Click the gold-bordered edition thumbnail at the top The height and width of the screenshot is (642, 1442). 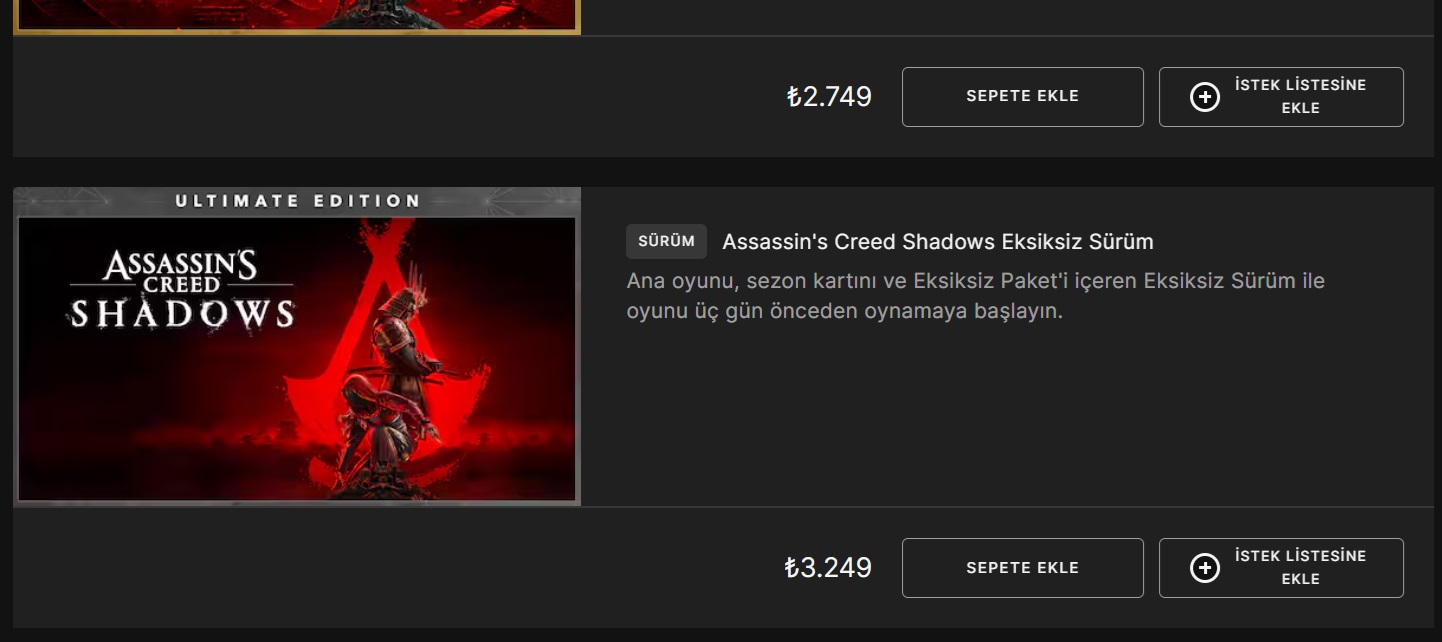pos(297,17)
